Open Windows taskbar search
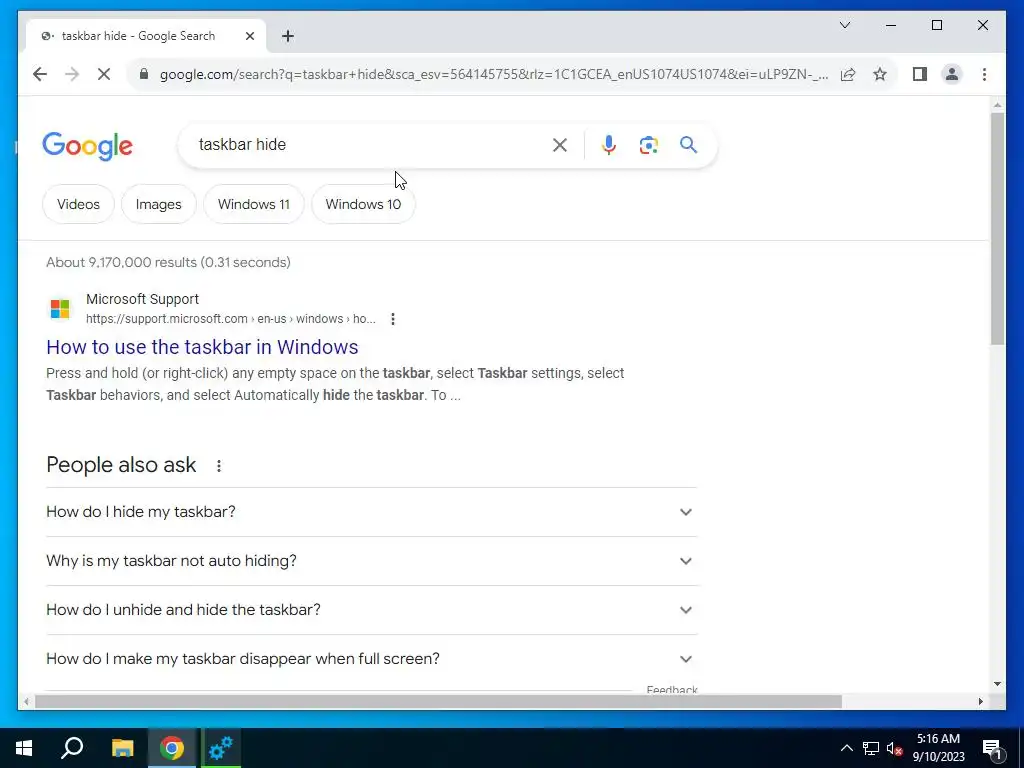This screenshot has height=768, width=1024. click(x=72, y=748)
